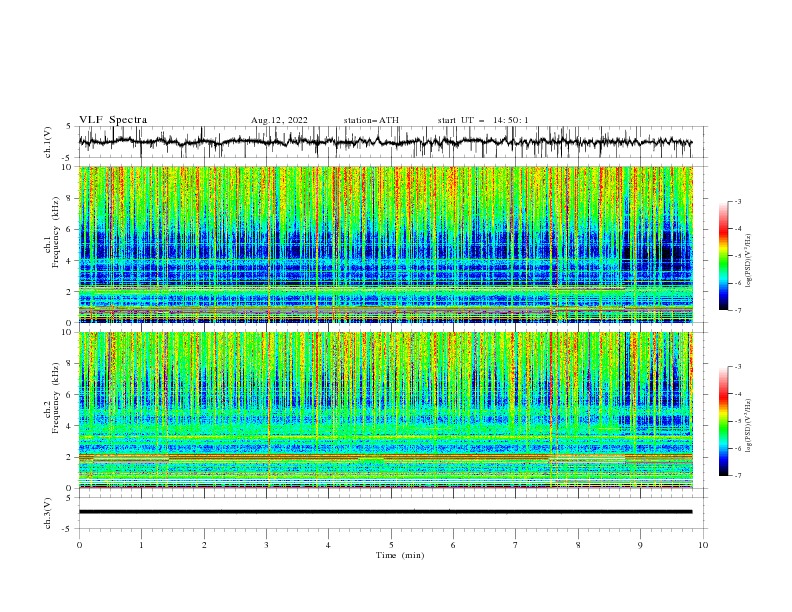
Task: Click the "ch.3(V)" axis label
Action: pos(48,513)
